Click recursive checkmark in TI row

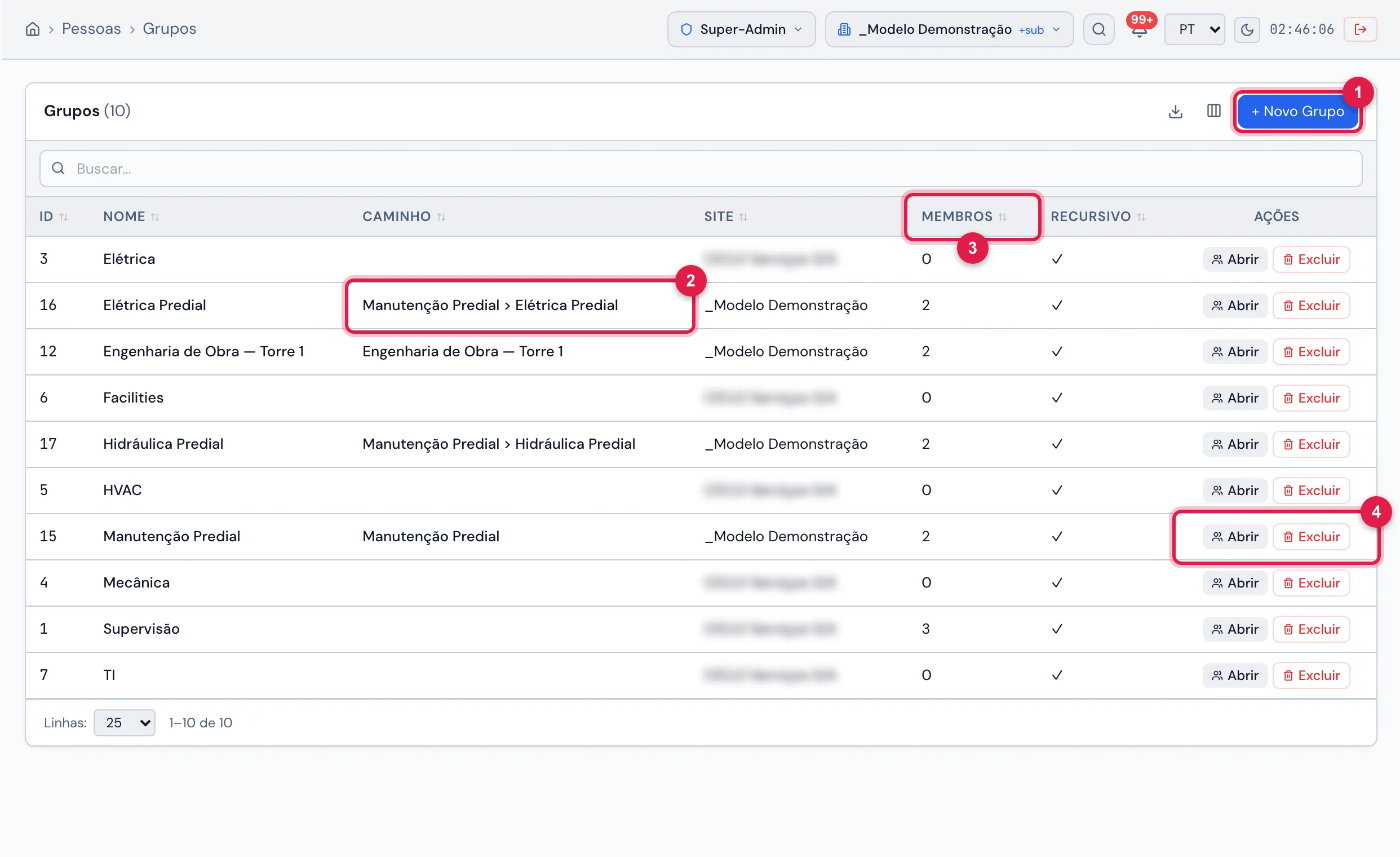1056,675
